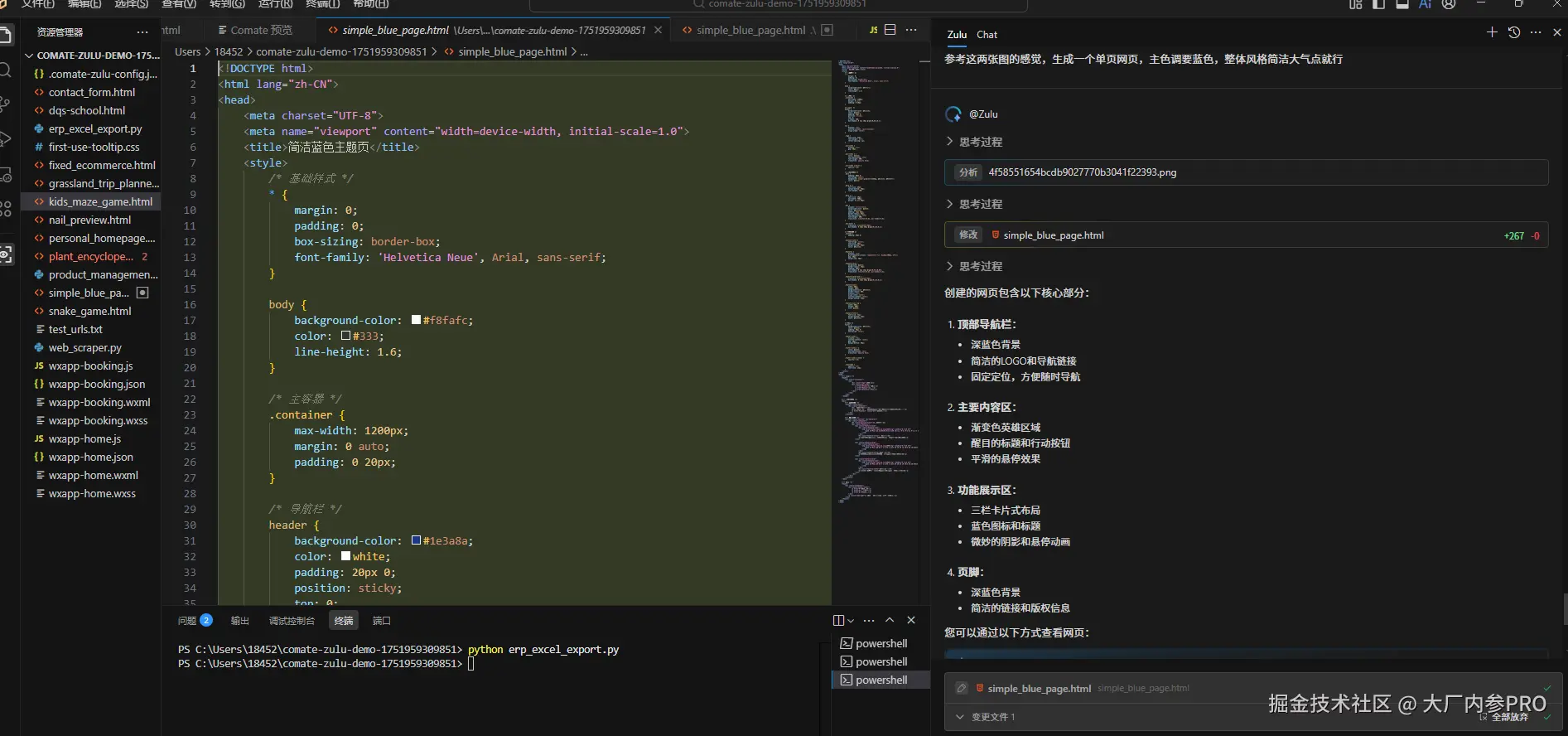Open editor more actions (…) menu

point(911,30)
